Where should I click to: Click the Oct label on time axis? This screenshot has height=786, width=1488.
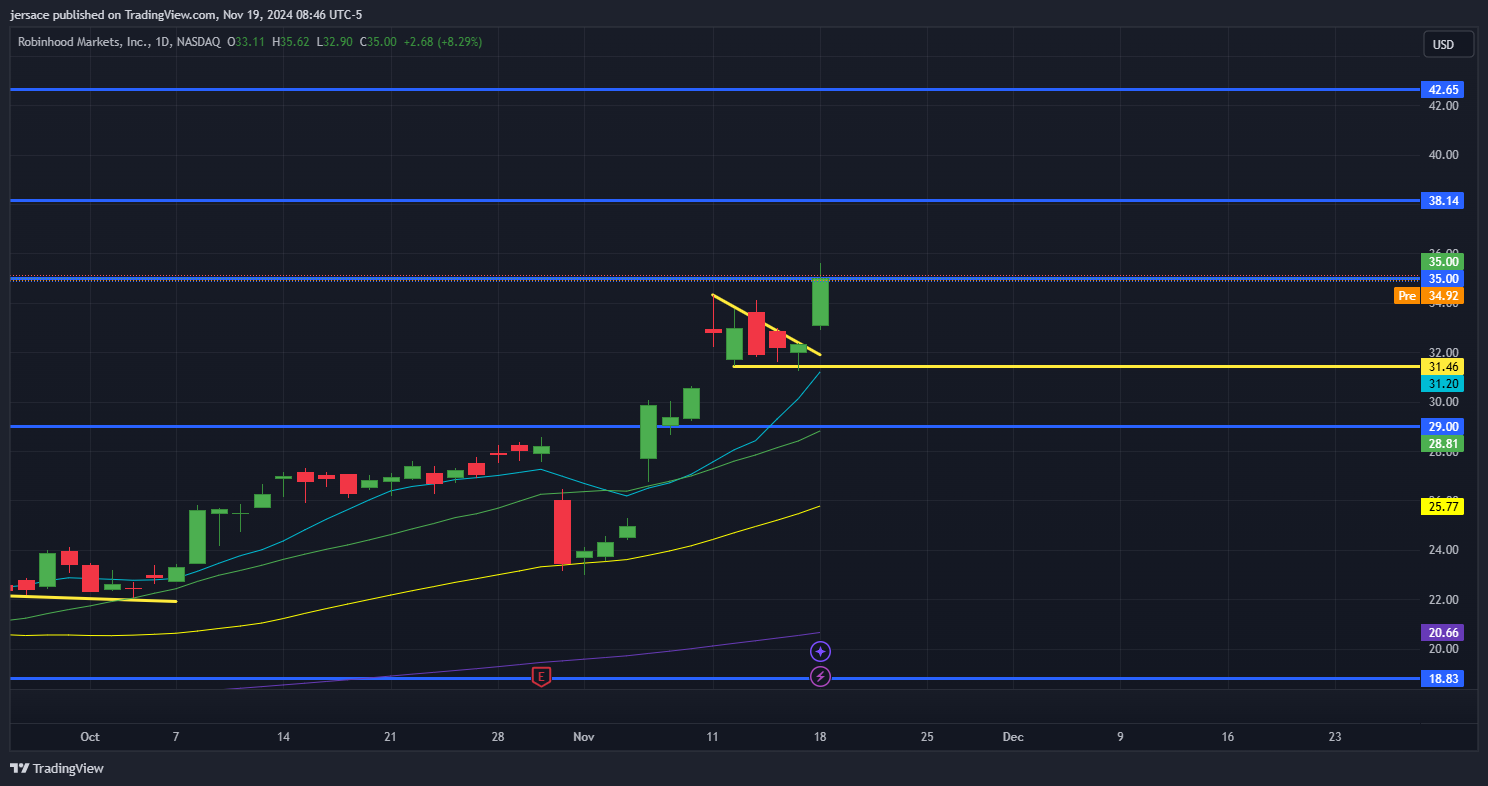[x=90, y=737]
